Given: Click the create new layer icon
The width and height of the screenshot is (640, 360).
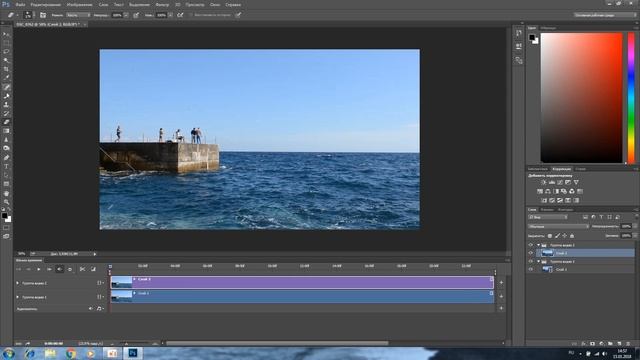Looking at the screenshot, I should [619, 344].
